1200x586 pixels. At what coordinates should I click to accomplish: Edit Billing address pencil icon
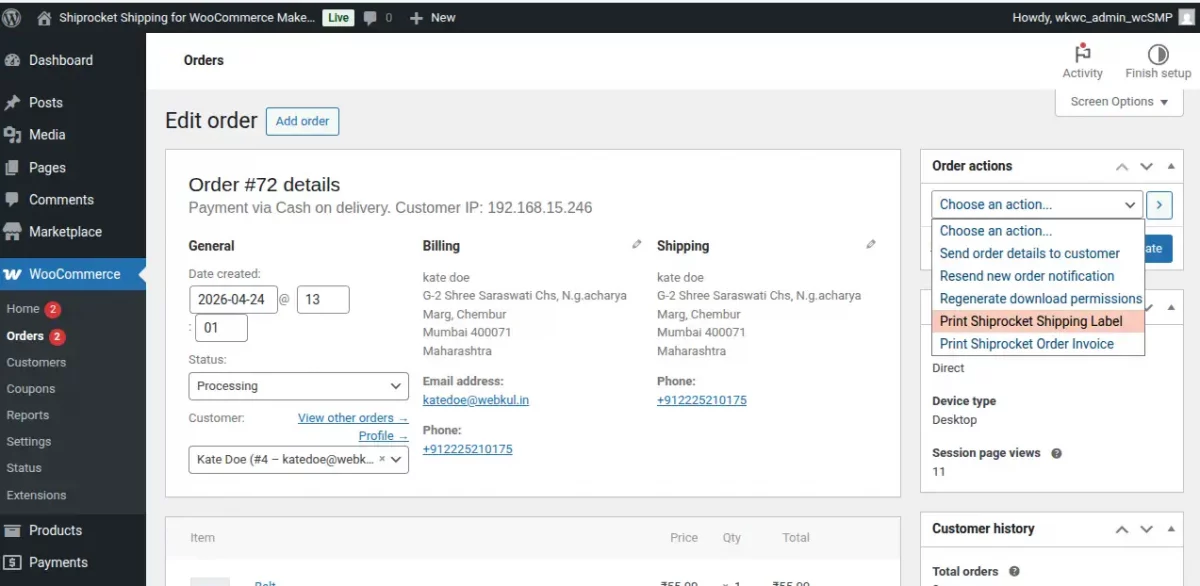[x=637, y=244]
